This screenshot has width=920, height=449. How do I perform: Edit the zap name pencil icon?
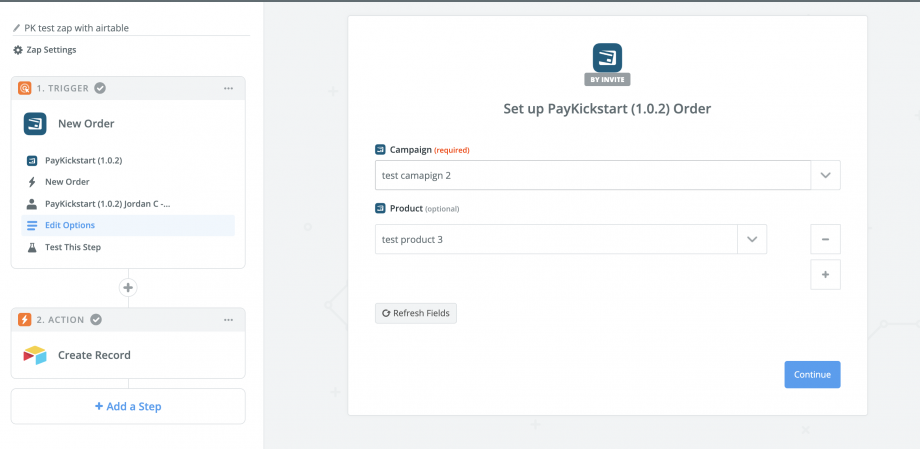[x=16, y=28]
